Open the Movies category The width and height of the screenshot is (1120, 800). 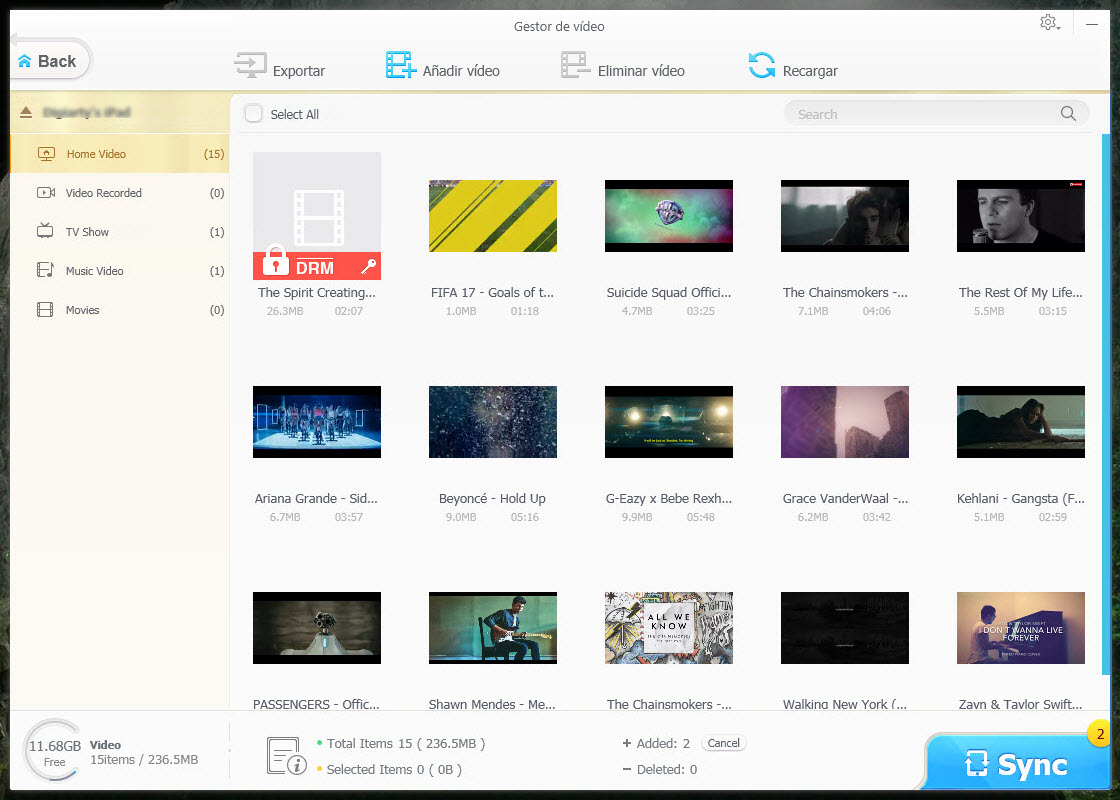coord(120,310)
